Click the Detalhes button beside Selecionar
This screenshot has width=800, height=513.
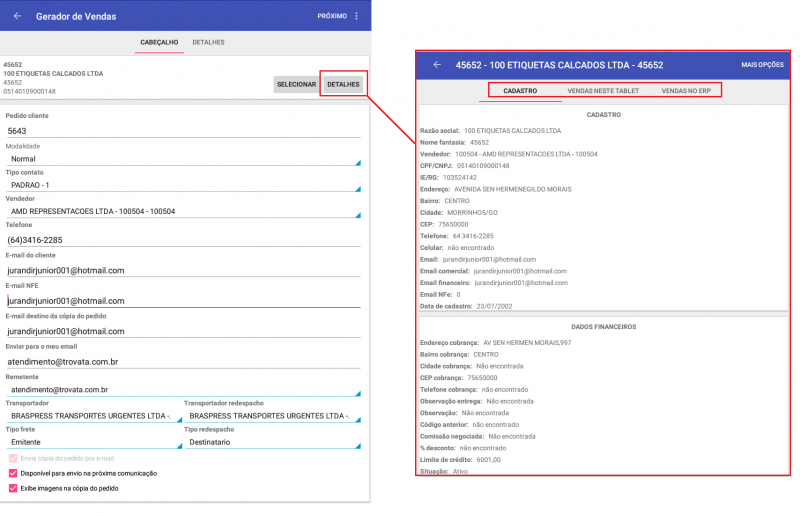pos(343,84)
